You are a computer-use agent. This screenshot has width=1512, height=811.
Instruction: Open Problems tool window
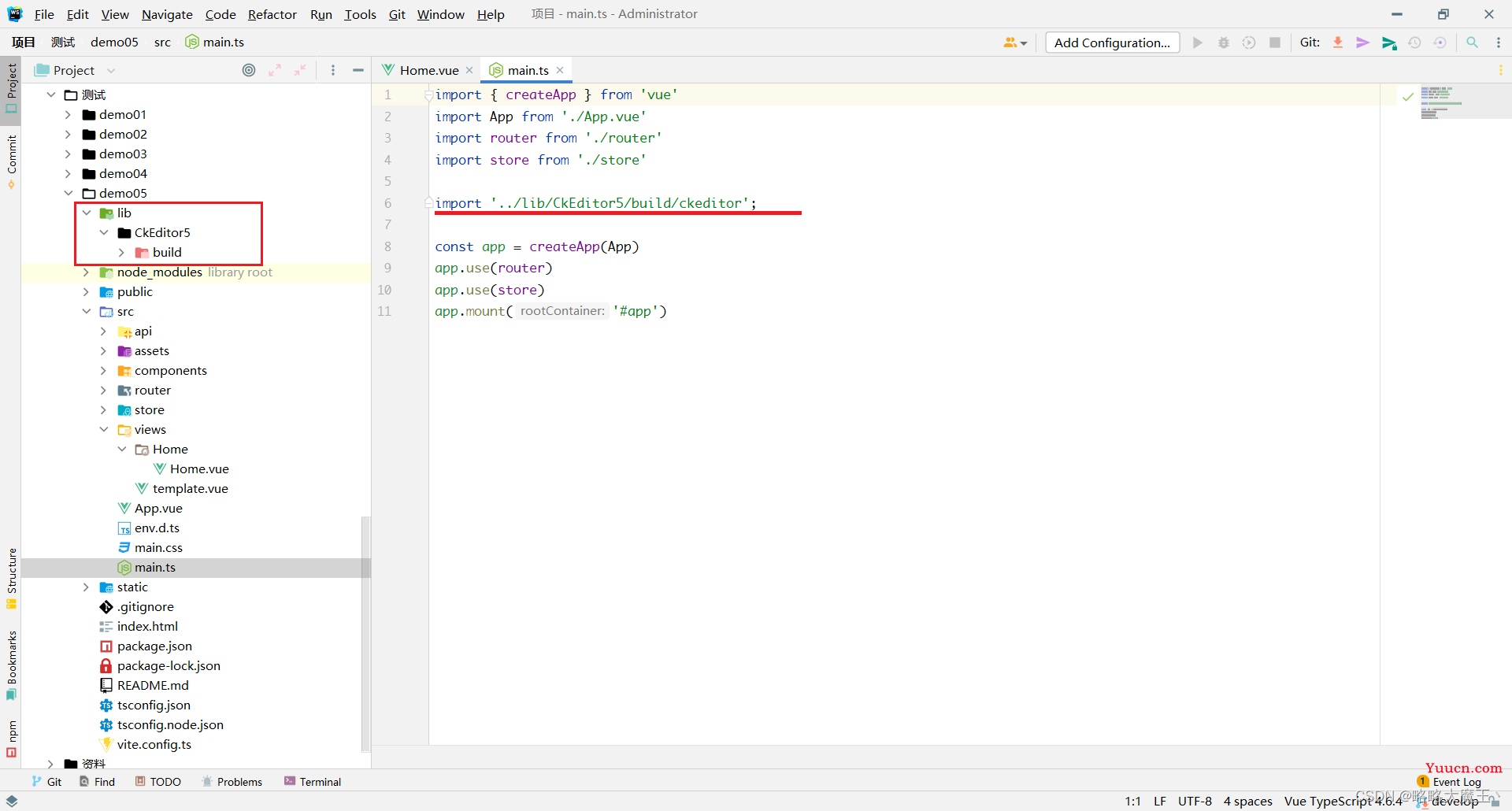tap(232, 782)
